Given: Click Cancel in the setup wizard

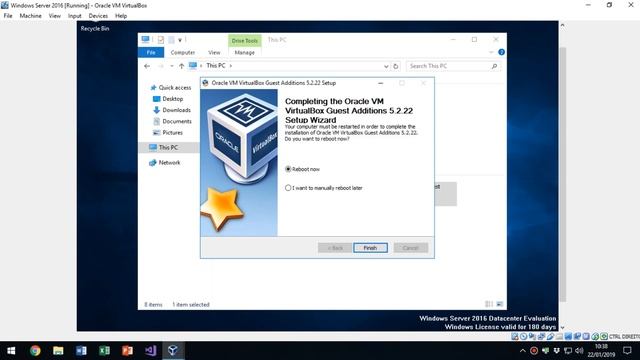Looking at the screenshot, I should click(411, 248).
